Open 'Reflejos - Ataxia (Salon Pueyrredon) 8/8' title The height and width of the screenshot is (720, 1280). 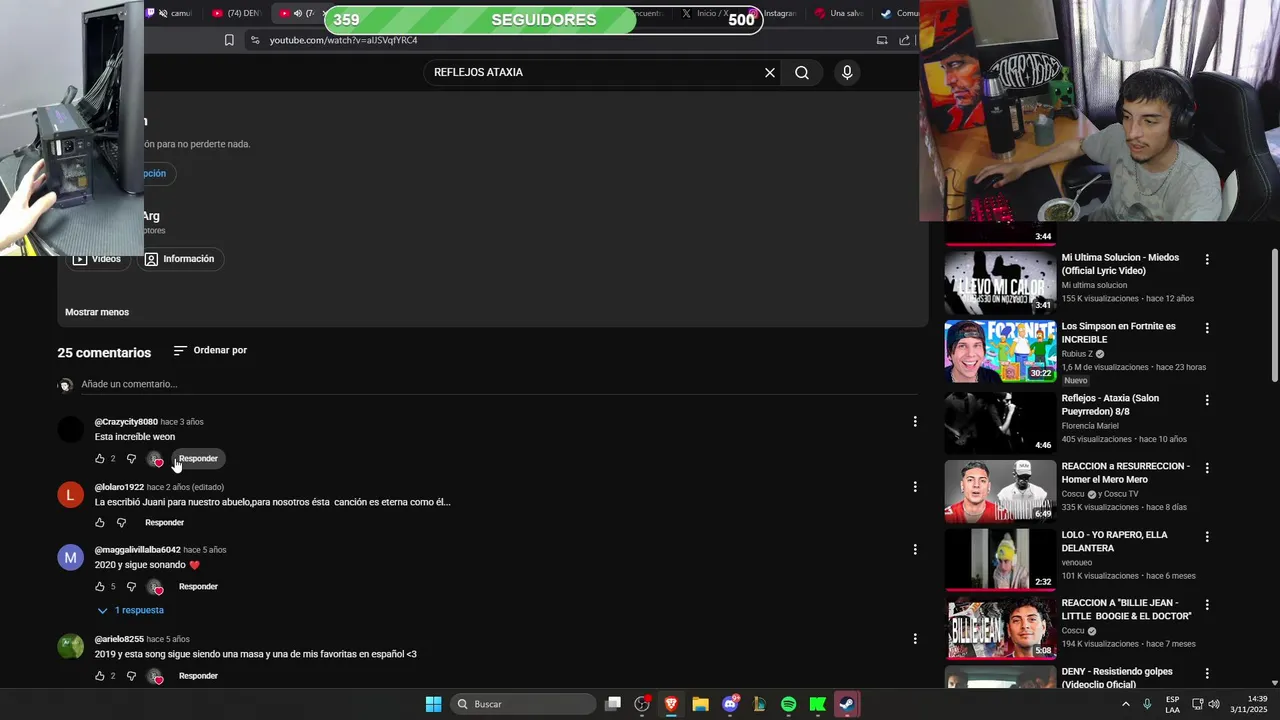[x=1110, y=405]
